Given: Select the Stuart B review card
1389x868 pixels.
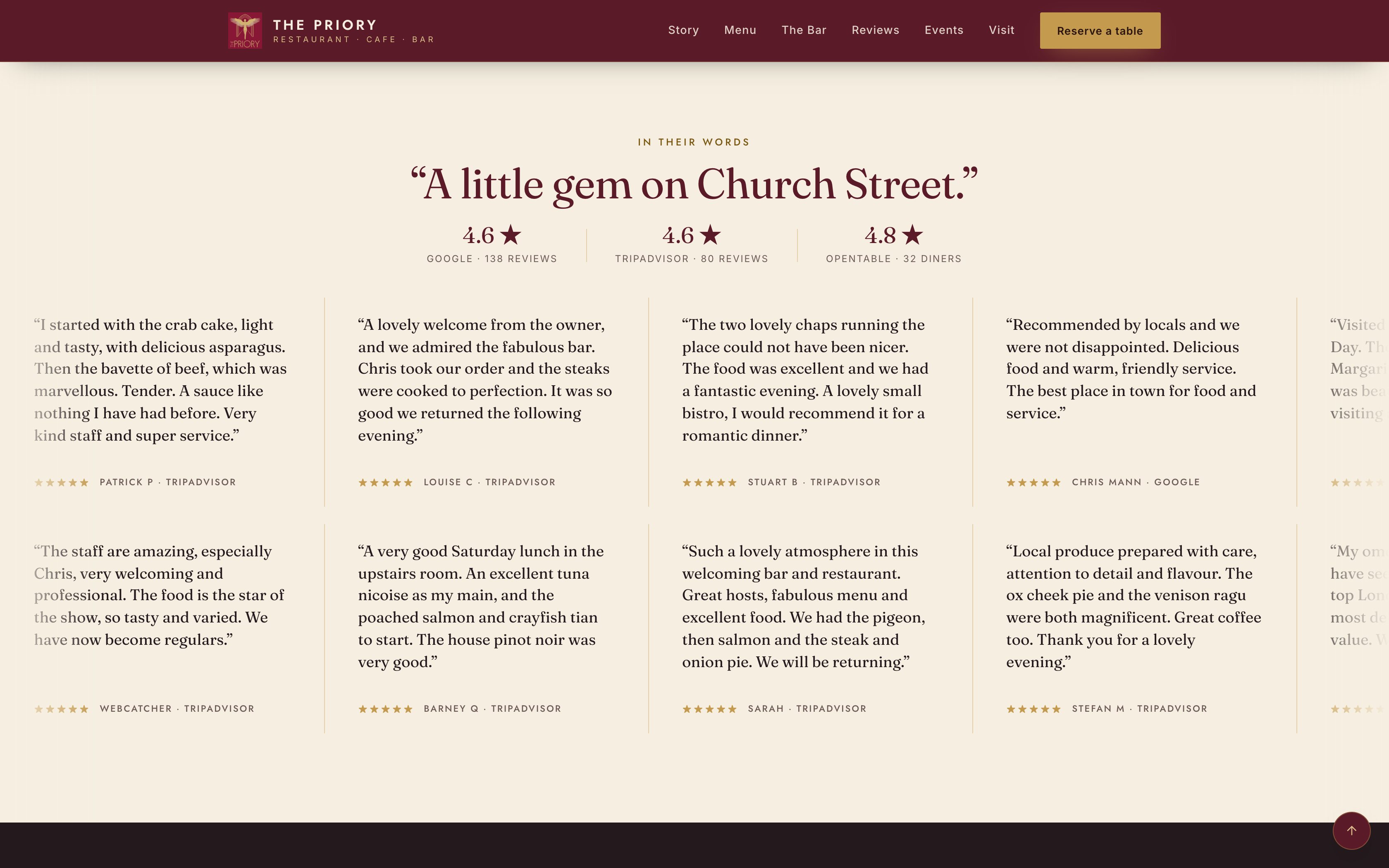Looking at the screenshot, I should 810,402.
